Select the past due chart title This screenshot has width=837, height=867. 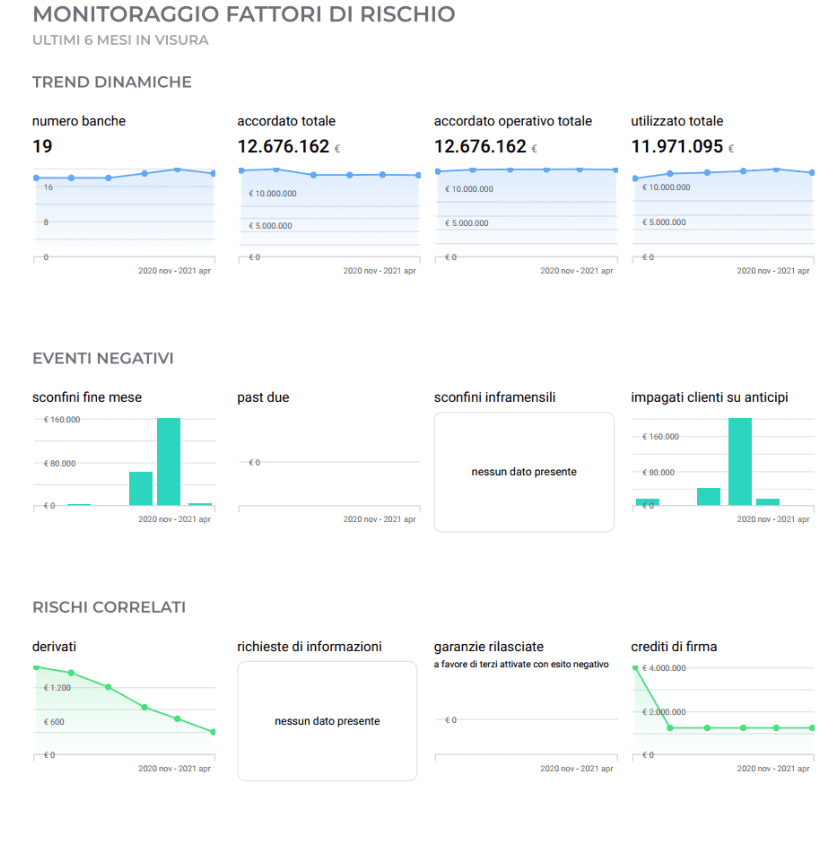point(263,397)
